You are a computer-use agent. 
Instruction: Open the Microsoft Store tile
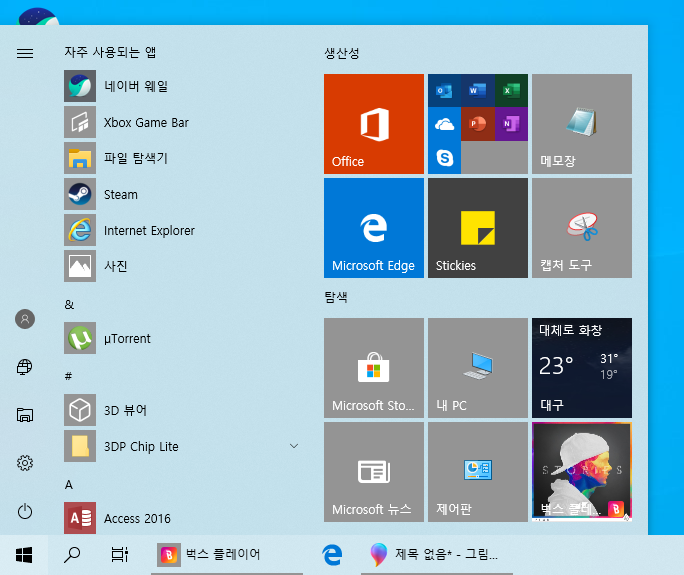click(374, 368)
